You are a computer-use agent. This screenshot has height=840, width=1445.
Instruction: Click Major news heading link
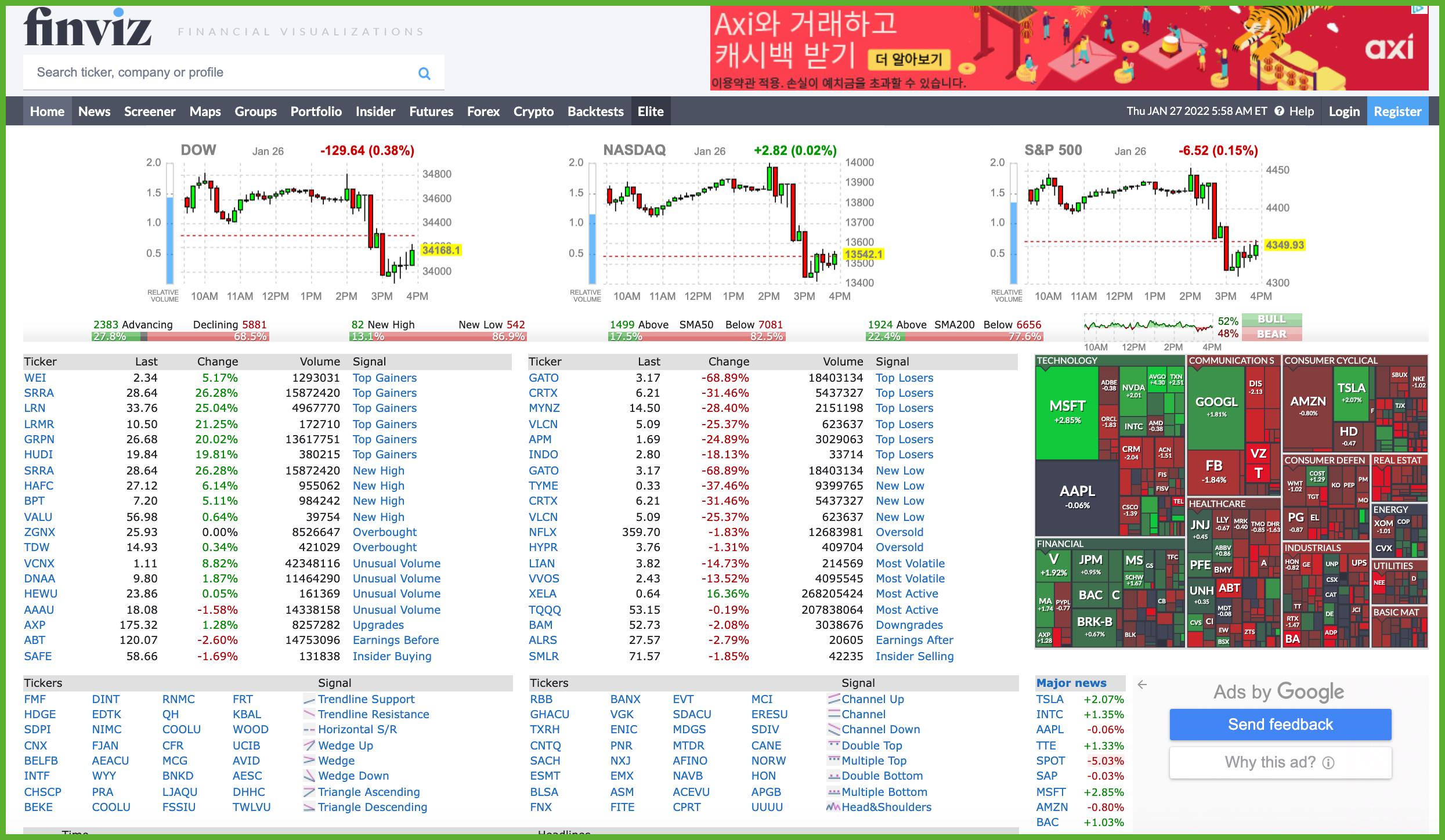tap(1071, 683)
